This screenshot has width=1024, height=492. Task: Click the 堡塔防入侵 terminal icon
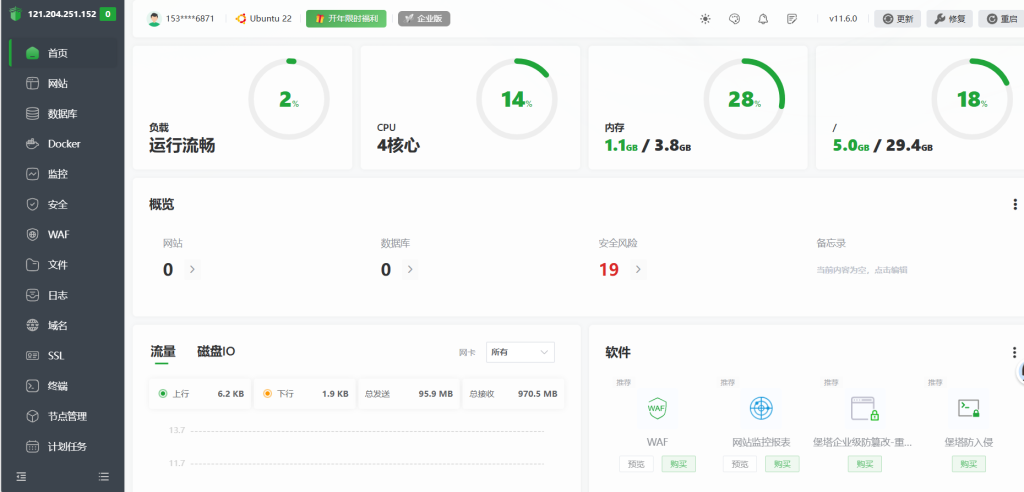point(968,408)
